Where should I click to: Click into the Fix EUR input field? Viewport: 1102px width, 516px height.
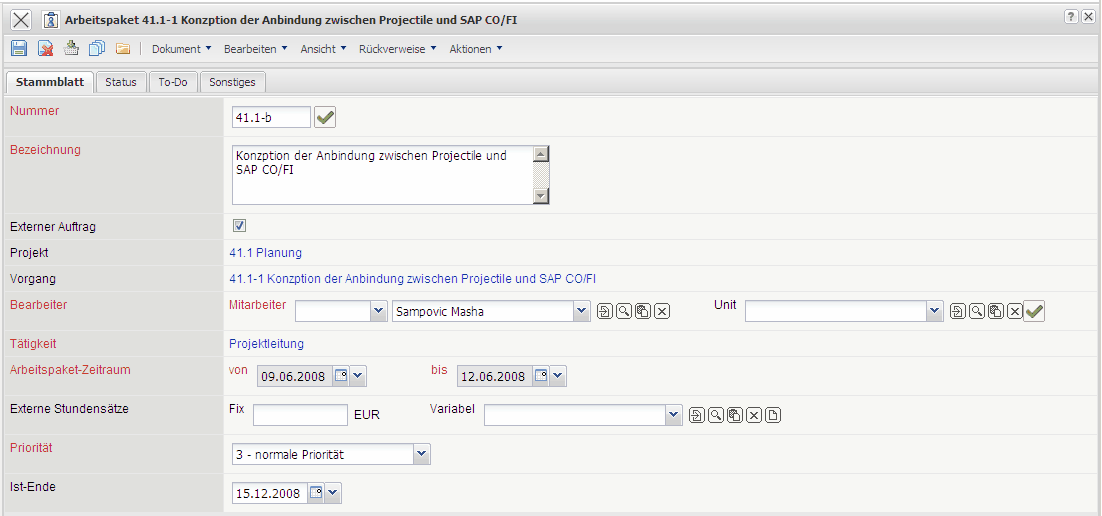click(300, 415)
